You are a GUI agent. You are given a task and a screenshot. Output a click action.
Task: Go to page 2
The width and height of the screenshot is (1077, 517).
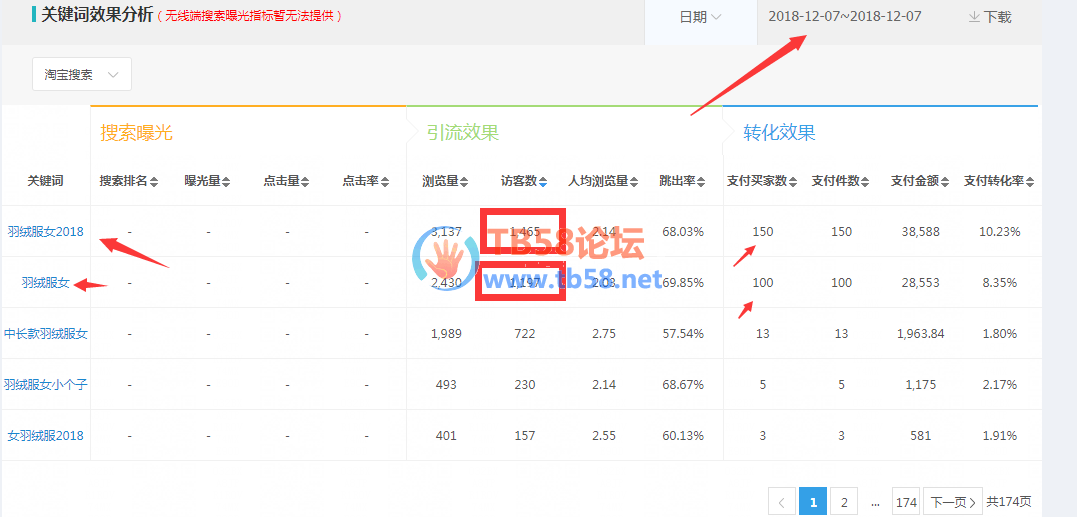pos(844,502)
